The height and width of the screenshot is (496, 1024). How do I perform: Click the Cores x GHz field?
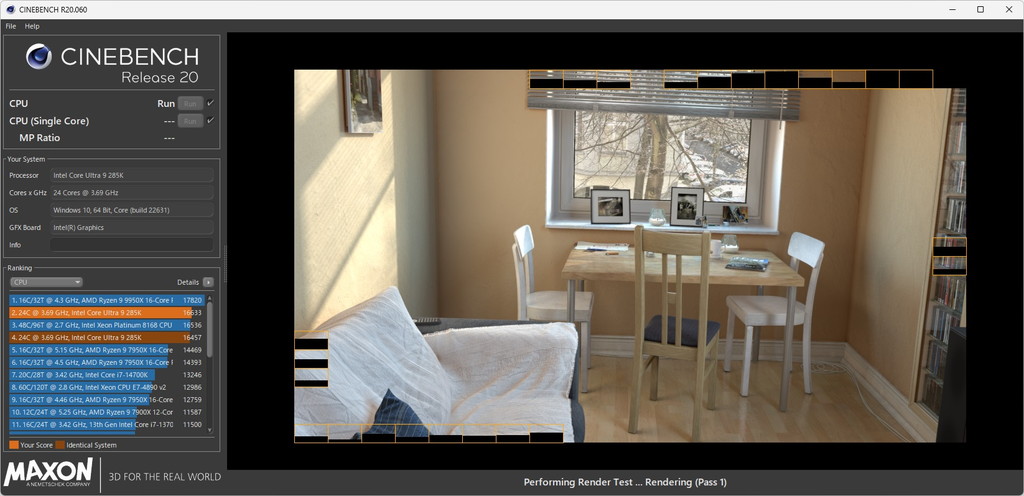pyautogui.click(x=131, y=193)
